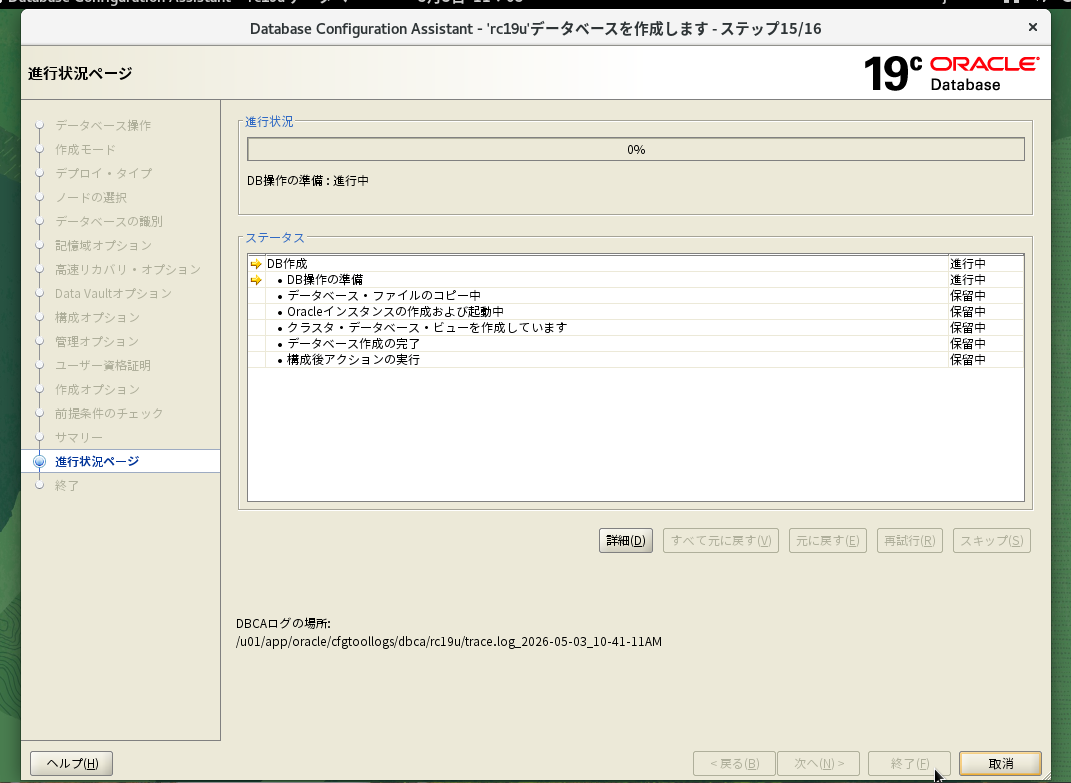Click DB操作の準備 : 進行中 progress message
Viewport: 1071px width, 783px height.
coord(308,181)
